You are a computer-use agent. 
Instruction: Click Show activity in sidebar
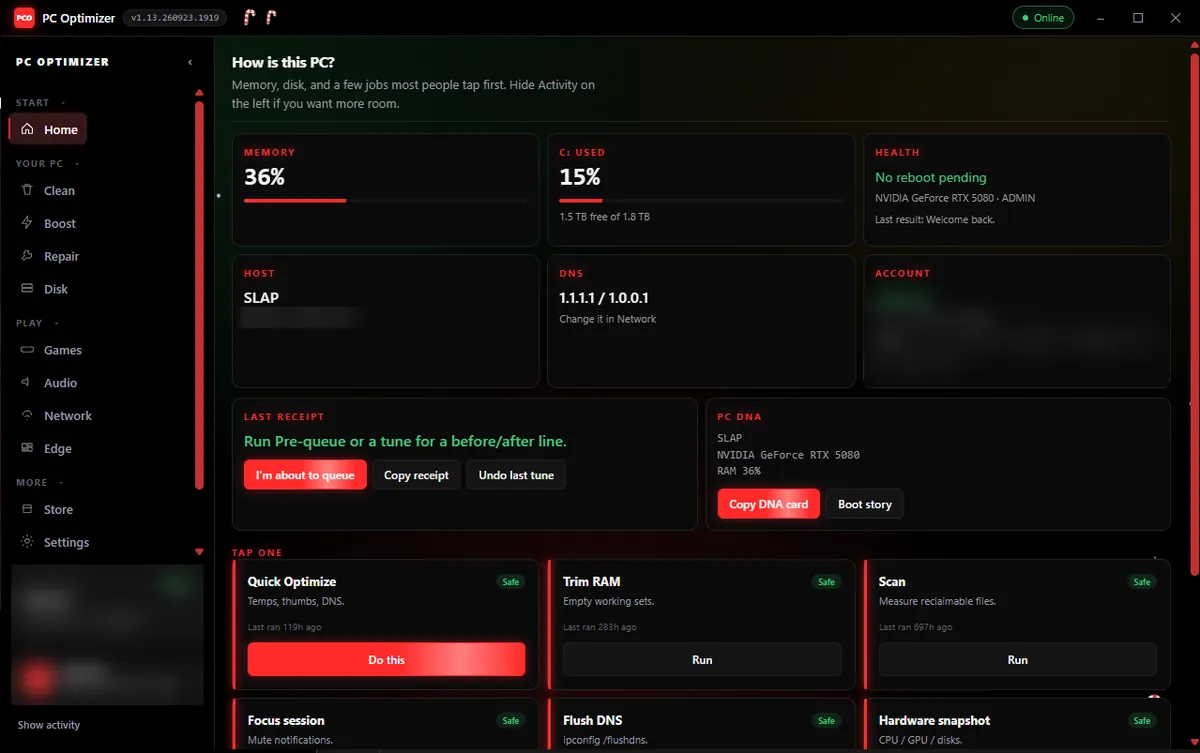click(49, 725)
